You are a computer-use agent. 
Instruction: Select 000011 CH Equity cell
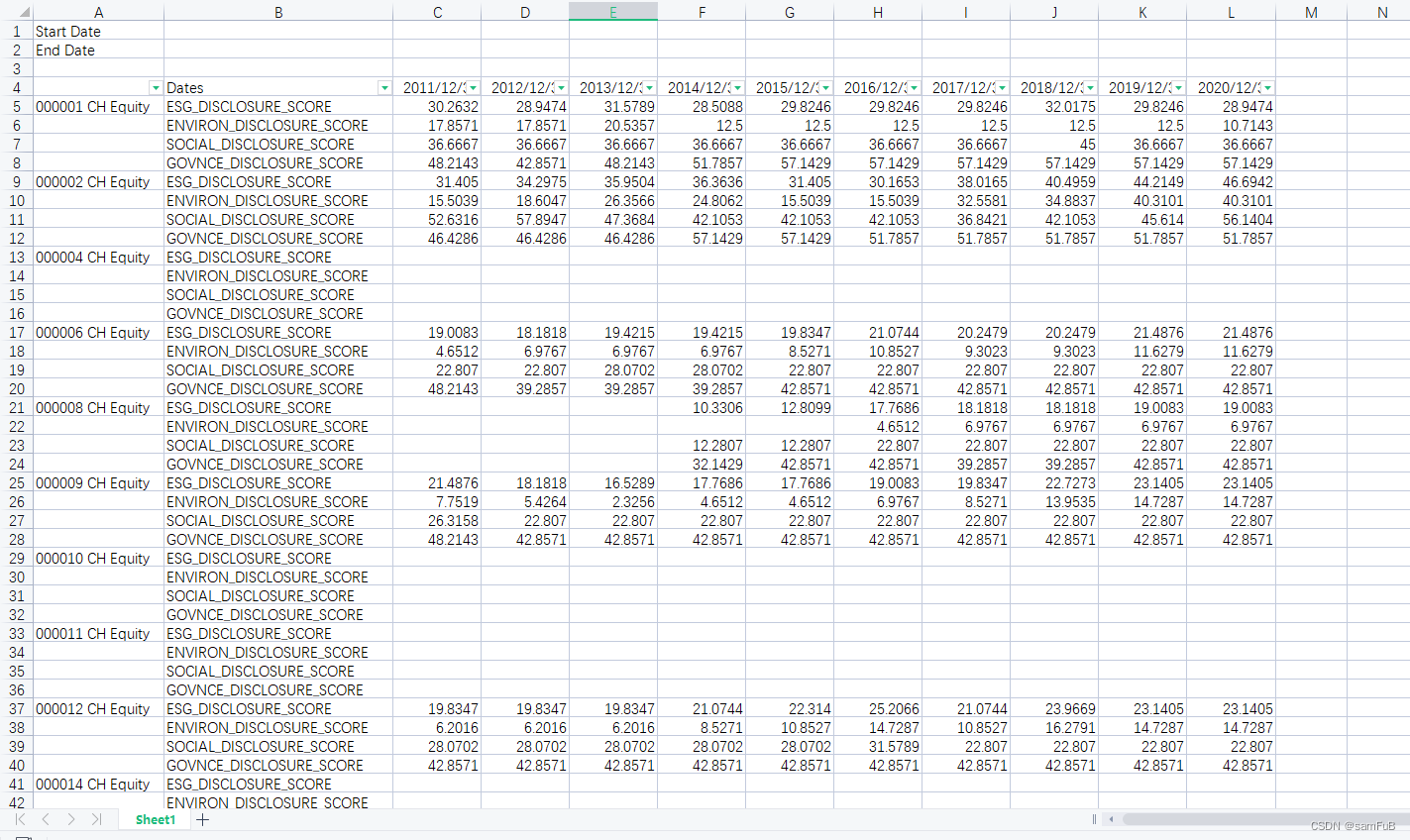pos(98,634)
